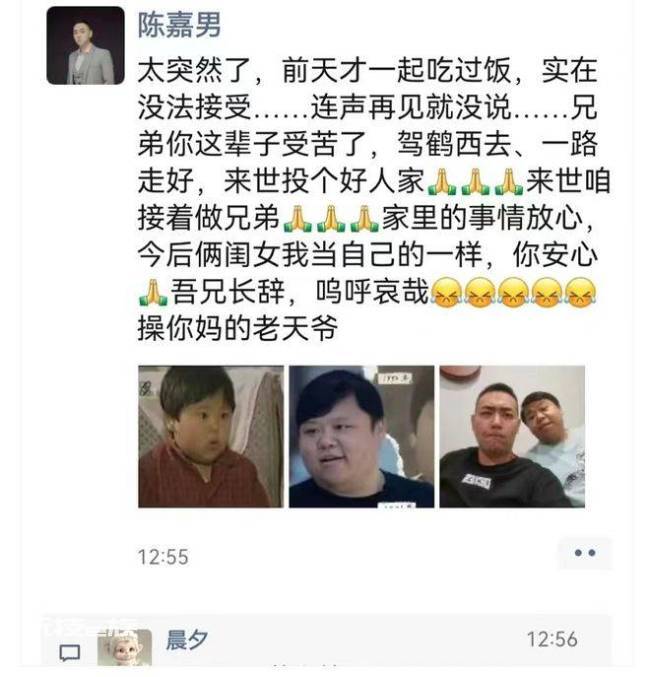
Task: Open the photo of two men
Action: pyautogui.click(x=512, y=437)
